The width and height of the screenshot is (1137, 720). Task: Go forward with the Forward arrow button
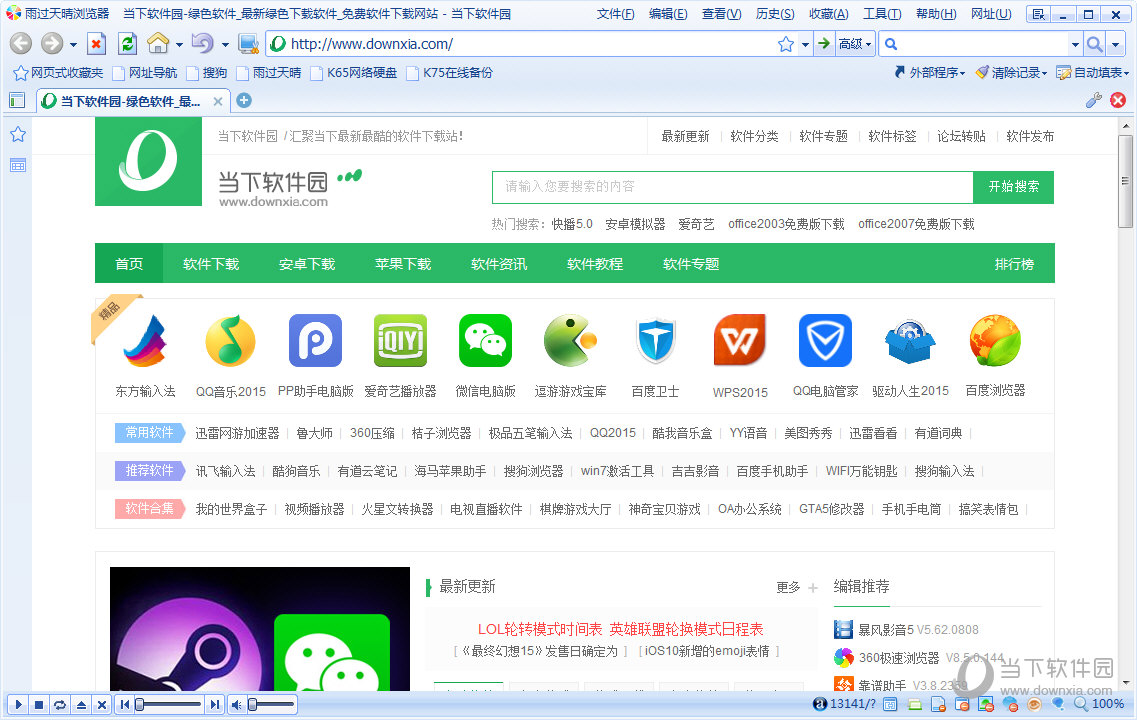pyautogui.click(x=51, y=44)
